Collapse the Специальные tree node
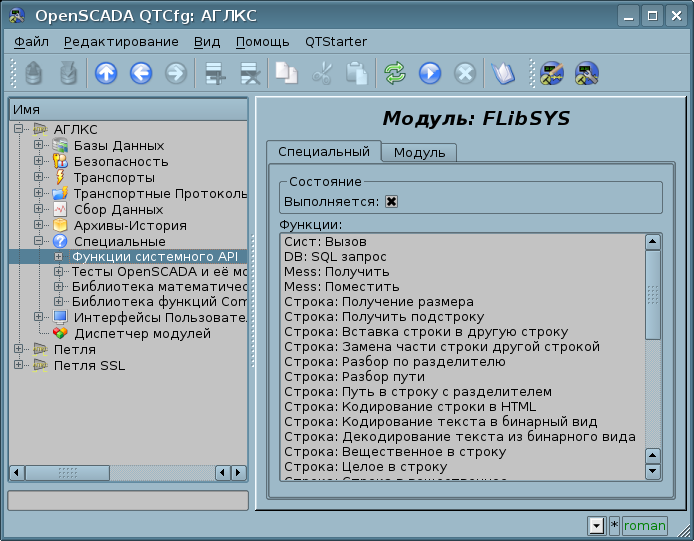Viewport: 694px width, 541px height. (x=39, y=242)
